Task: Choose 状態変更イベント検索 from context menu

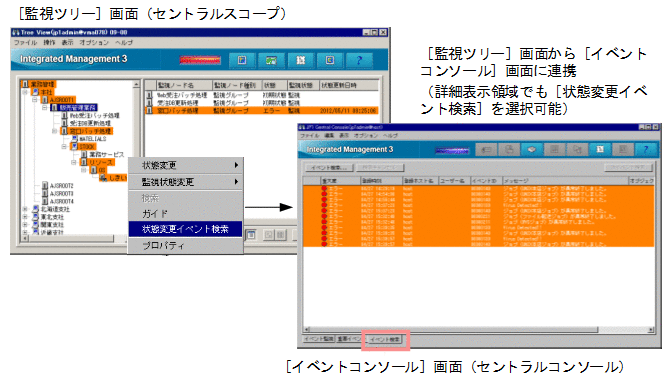Action: (185, 229)
